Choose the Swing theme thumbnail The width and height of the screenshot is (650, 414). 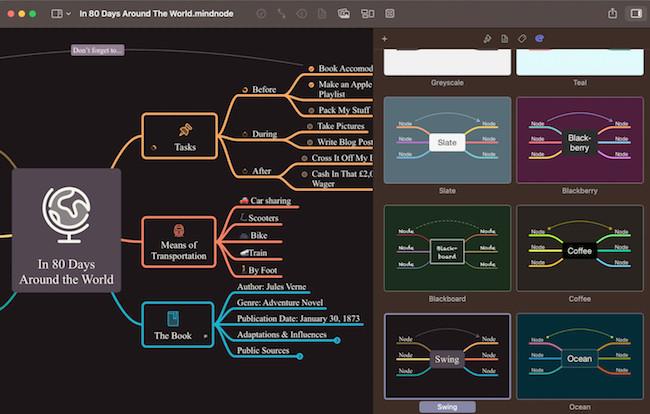(x=447, y=356)
